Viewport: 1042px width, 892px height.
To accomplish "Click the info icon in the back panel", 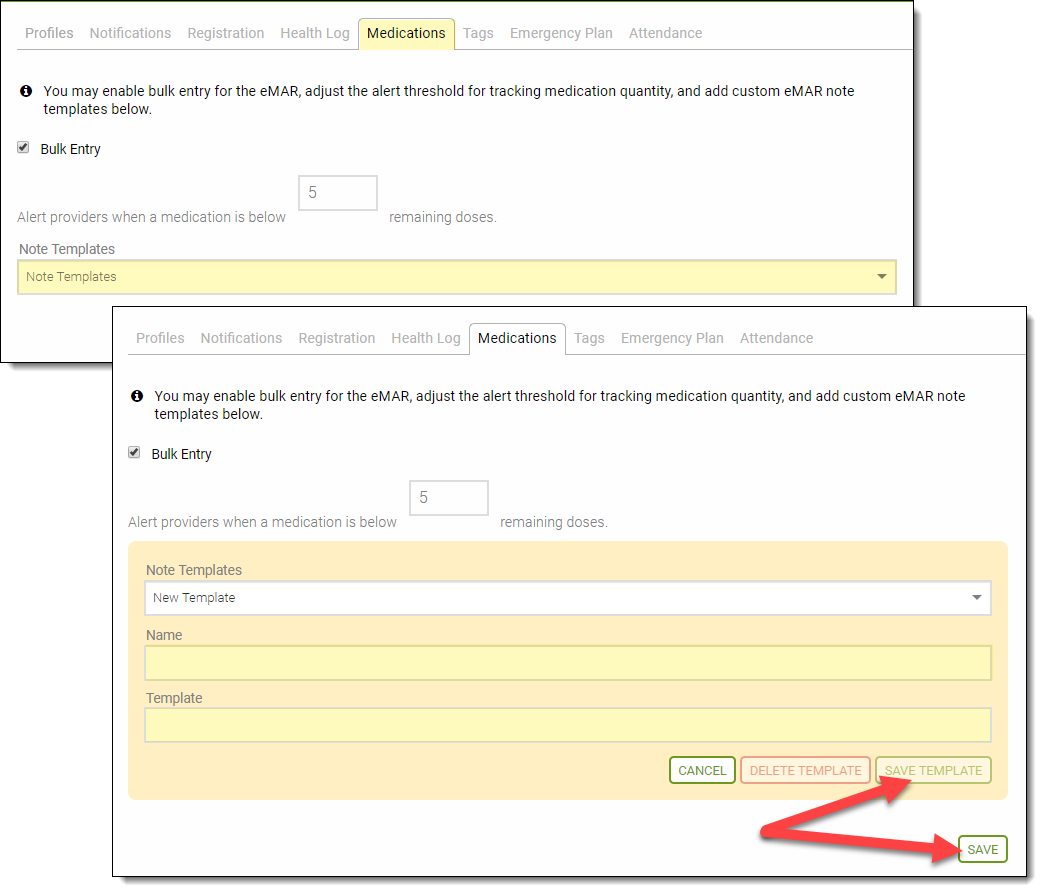I will (x=26, y=91).
